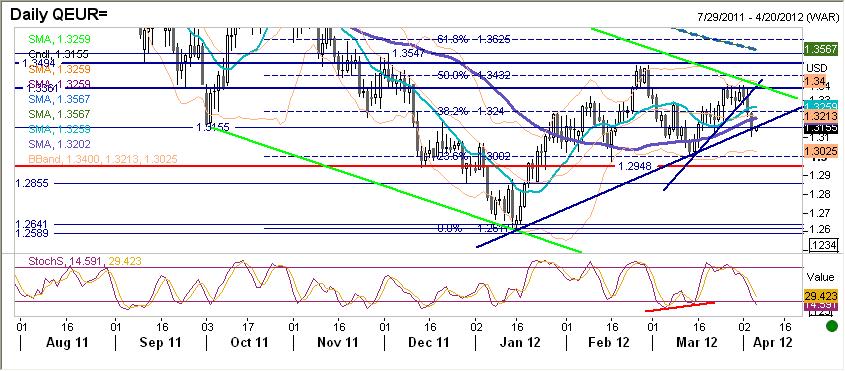Click the 1.3494 level label at left
Viewport: 845px width, 371px height.
38,63
